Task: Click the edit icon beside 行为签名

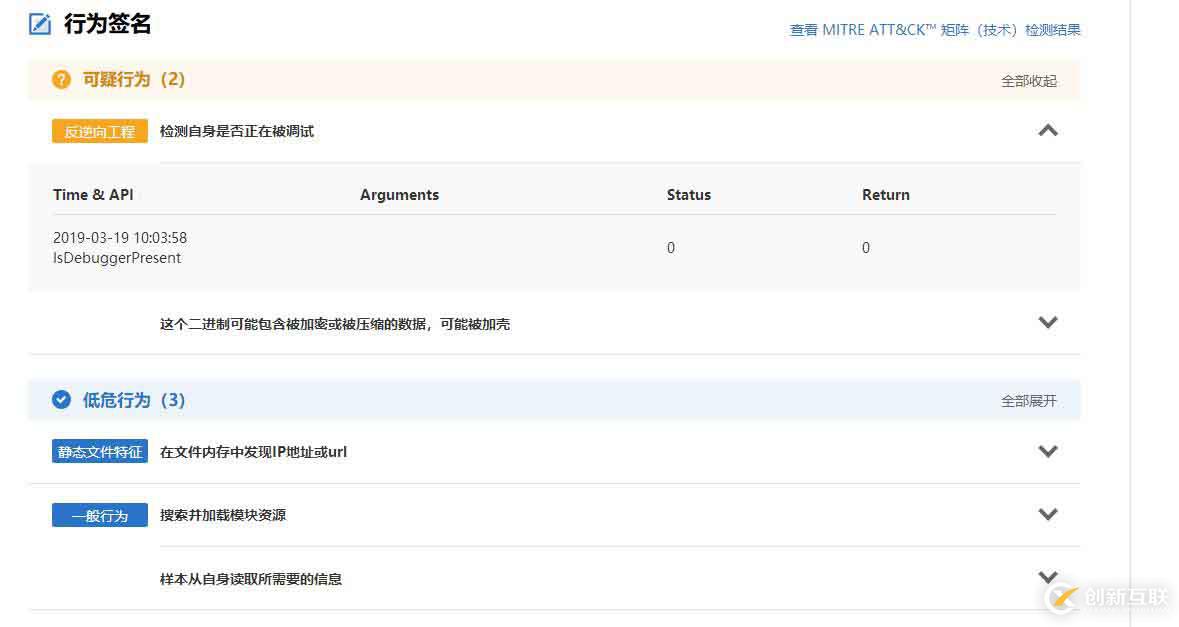Action: coord(40,24)
